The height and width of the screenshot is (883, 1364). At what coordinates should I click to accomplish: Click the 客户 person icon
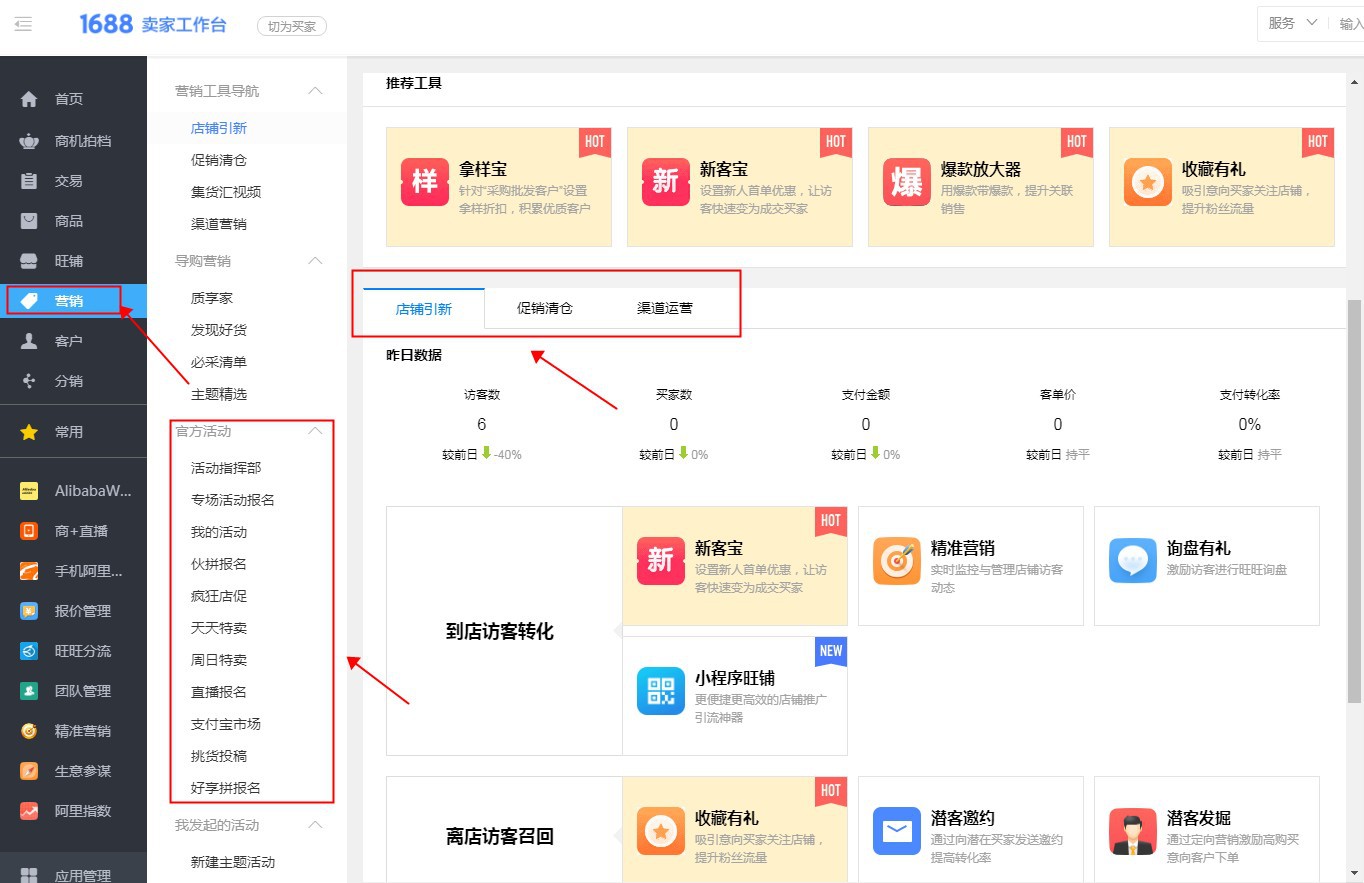[x=29, y=341]
